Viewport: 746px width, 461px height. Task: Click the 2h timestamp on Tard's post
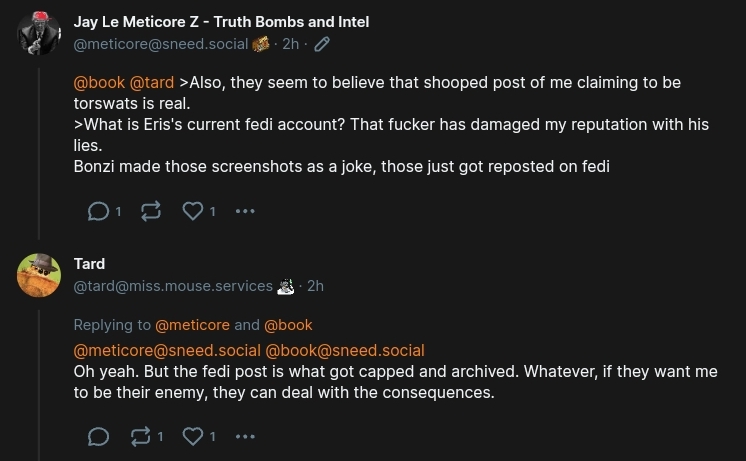[315, 286]
